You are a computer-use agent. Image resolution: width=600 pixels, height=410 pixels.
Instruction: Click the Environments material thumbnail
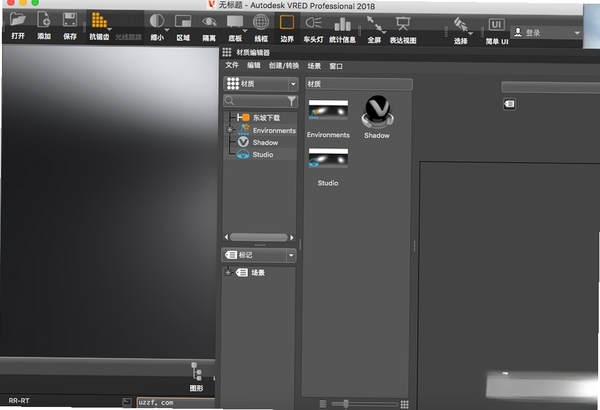pyautogui.click(x=328, y=110)
